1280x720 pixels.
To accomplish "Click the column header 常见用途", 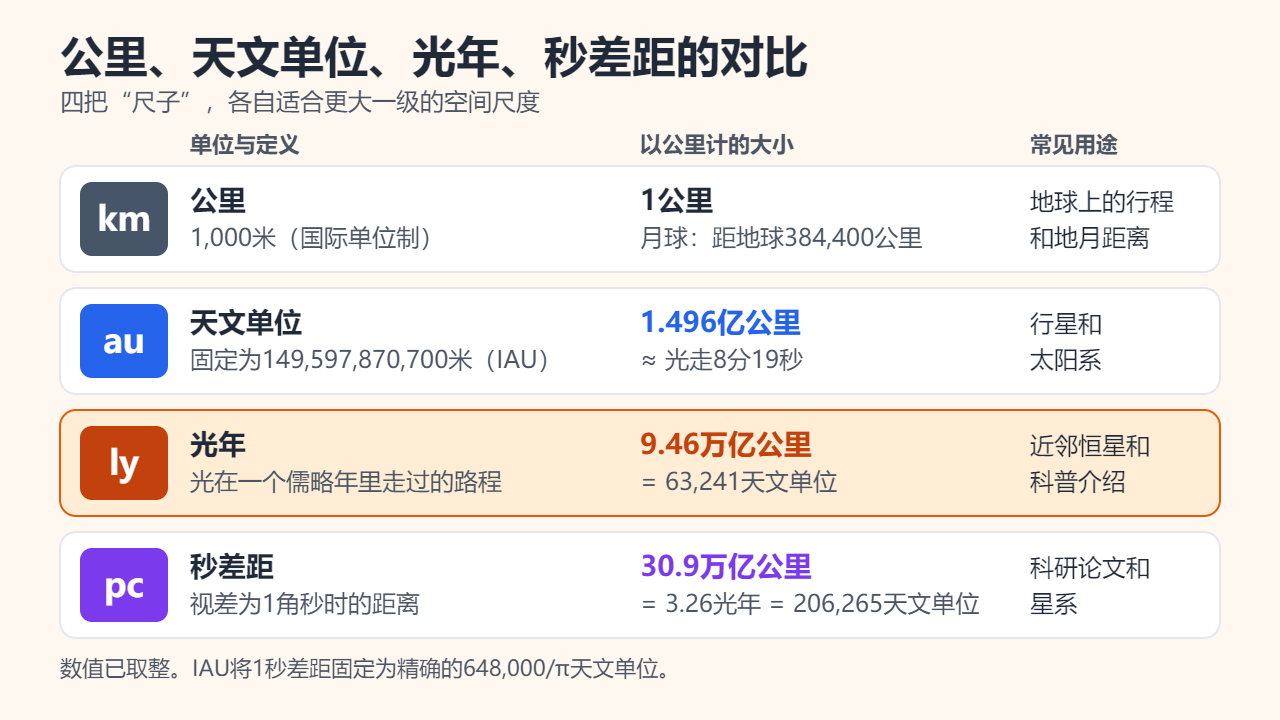I will (1074, 145).
